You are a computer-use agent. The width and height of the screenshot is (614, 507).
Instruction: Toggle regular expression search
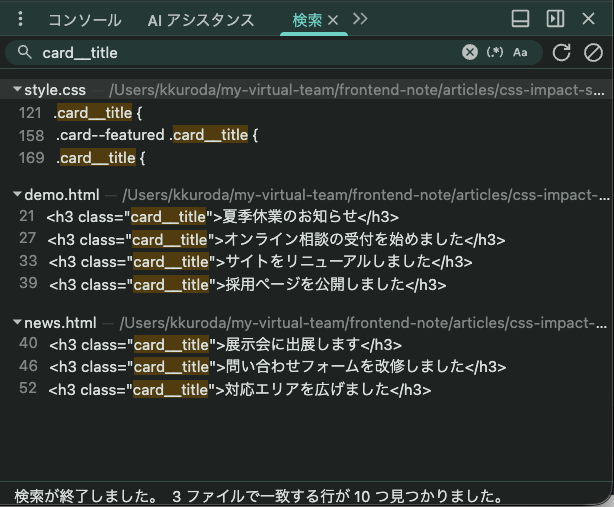pyautogui.click(x=495, y=52)
